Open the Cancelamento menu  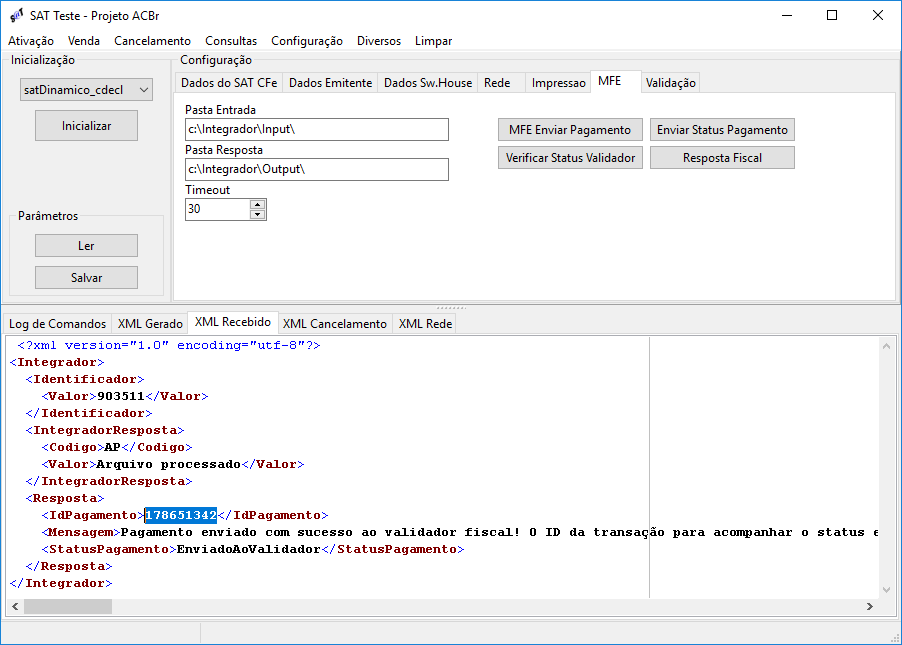152,41
